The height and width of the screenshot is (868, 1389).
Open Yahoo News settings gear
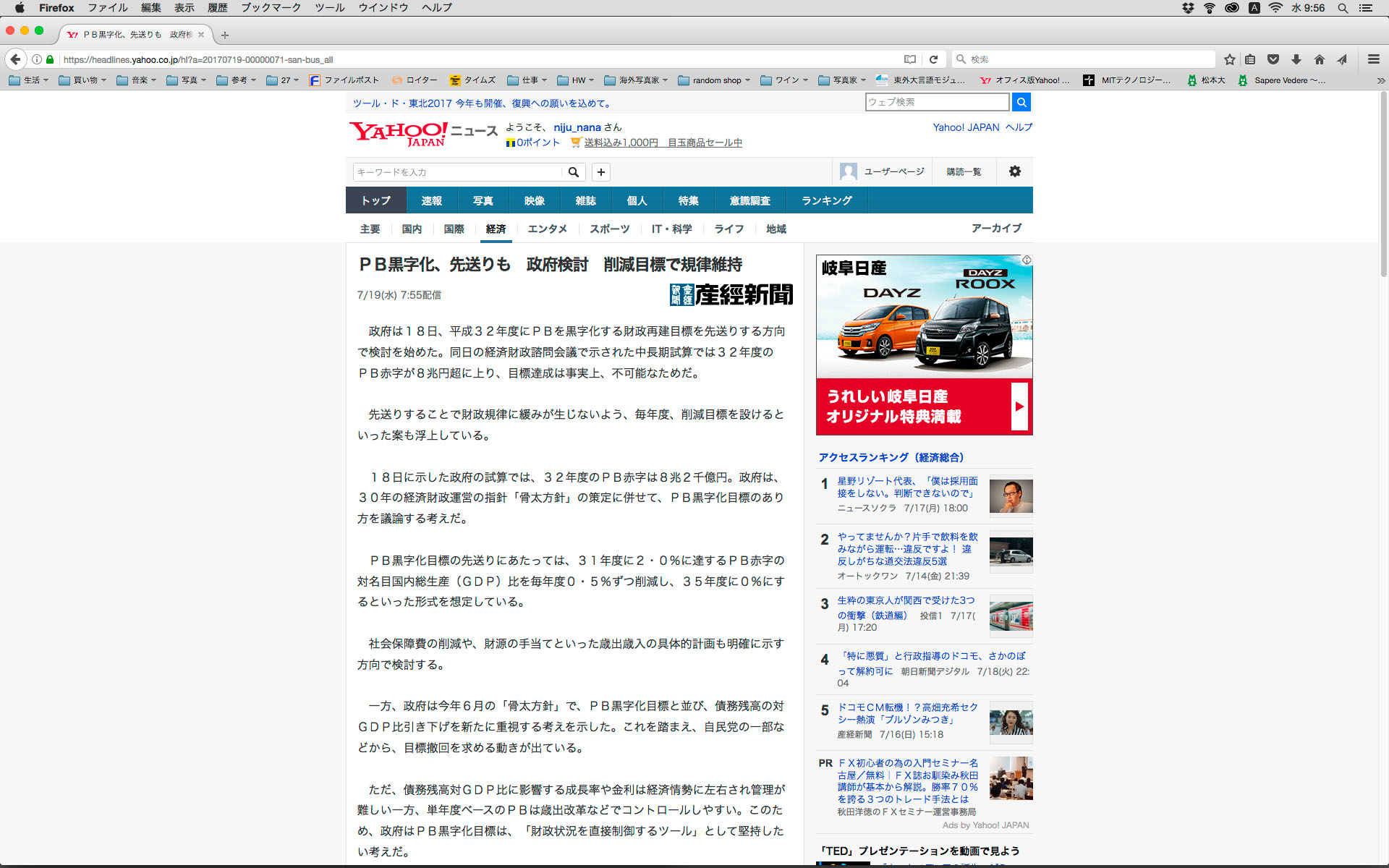point(1014,171)
